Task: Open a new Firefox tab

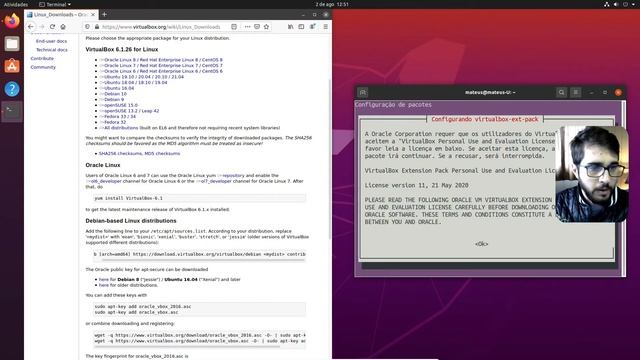Action: [104, 14]
